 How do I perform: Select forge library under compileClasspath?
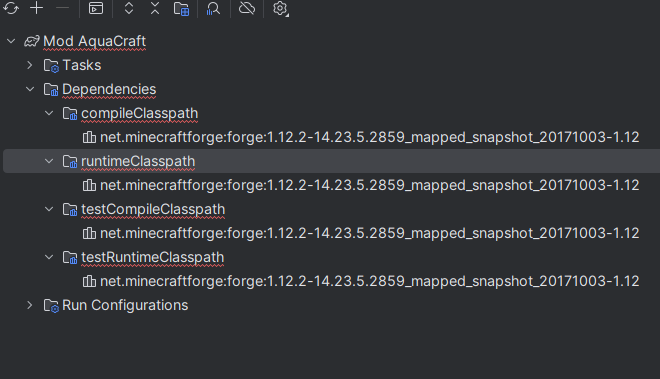pyautogui.click(x=370, y=137)
